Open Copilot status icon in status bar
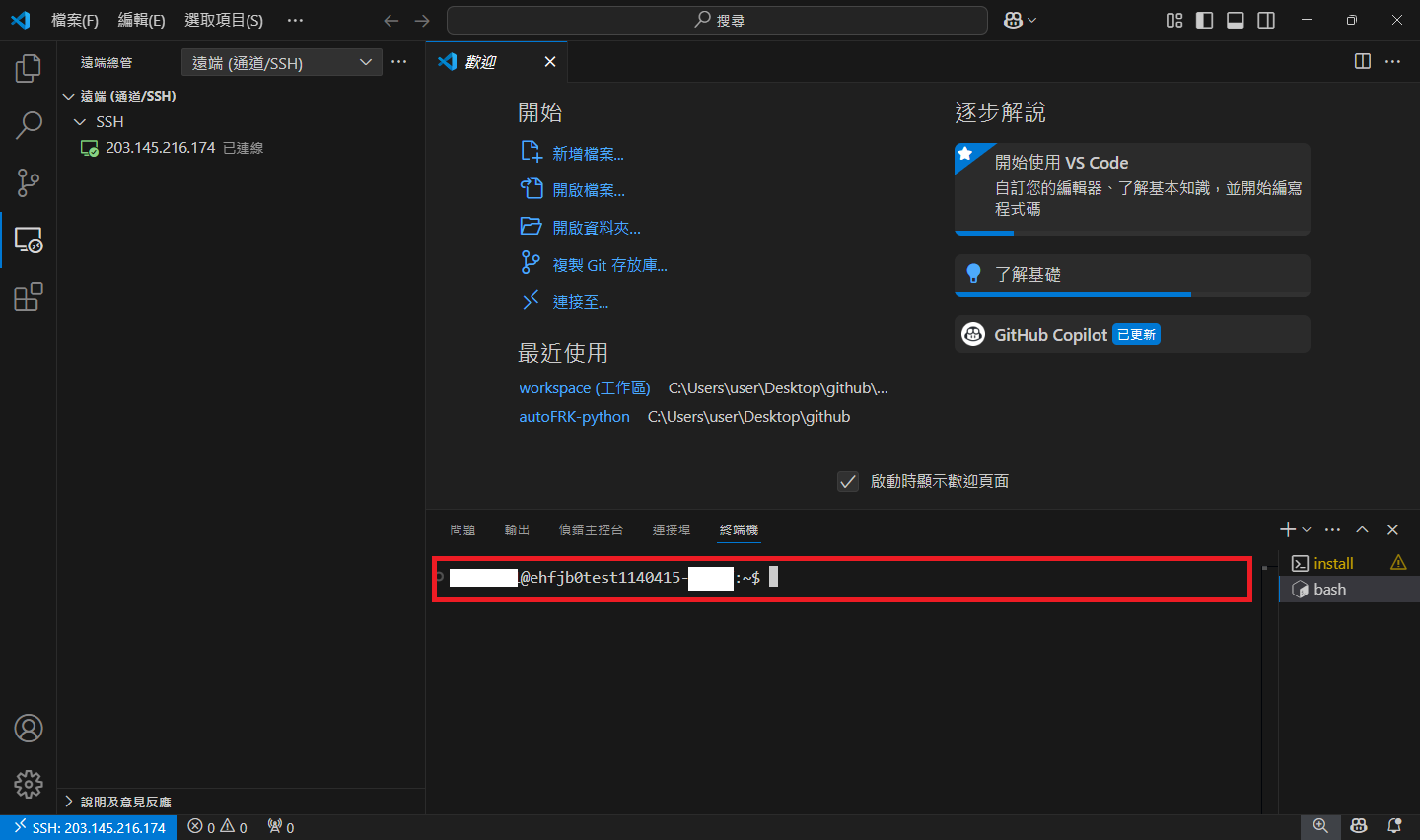This screenshot has height=840, width=1420. 1359,826
